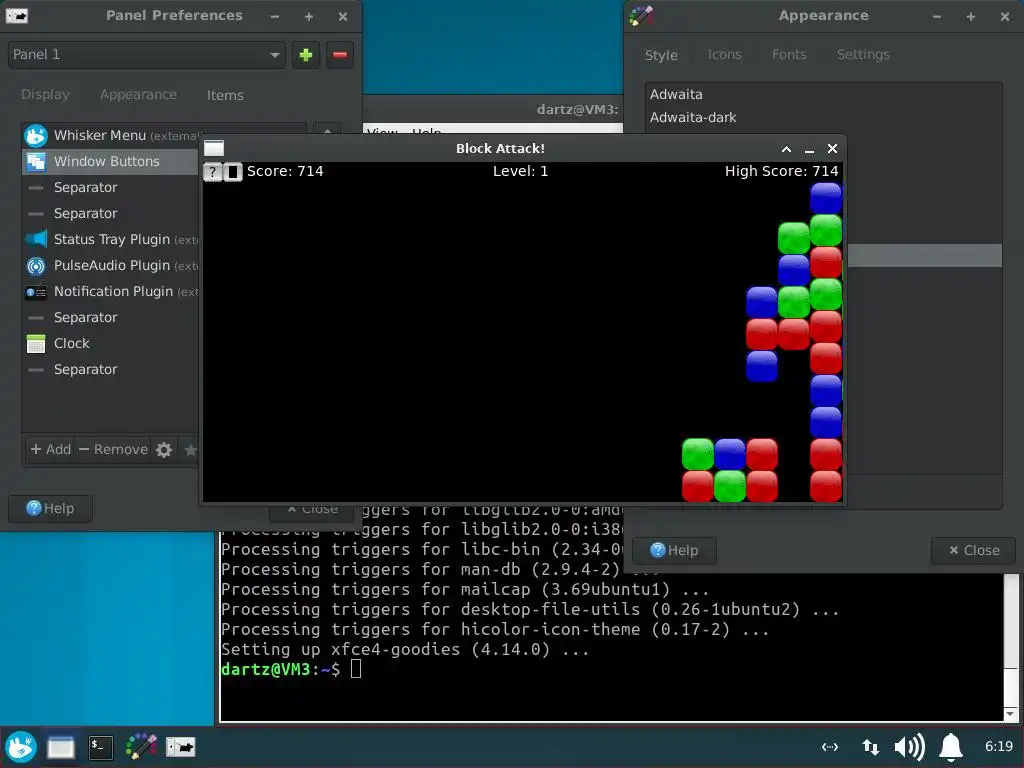Click the Level: 1 label

tap(520, 171)
